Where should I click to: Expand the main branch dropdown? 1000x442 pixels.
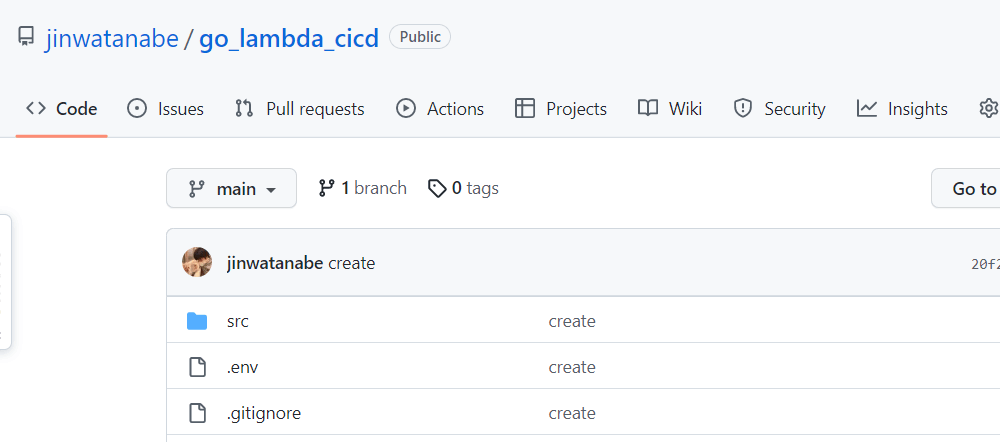tap(232, 188)
